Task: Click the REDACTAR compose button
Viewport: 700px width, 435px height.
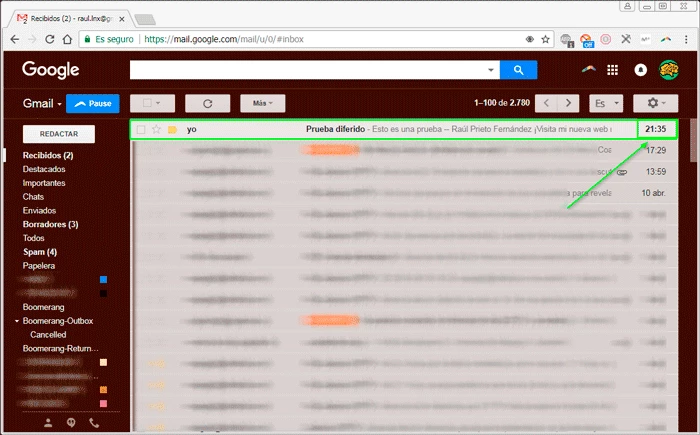Action: click(x=59, y=134)
